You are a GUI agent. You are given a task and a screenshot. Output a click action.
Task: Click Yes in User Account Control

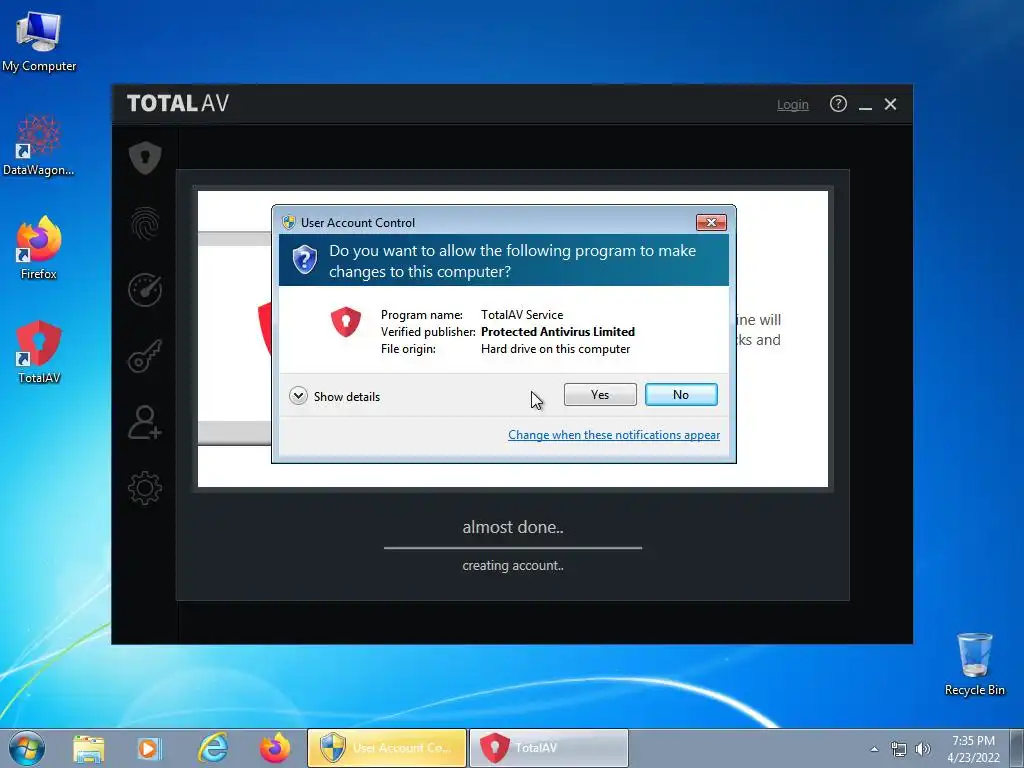600,394
